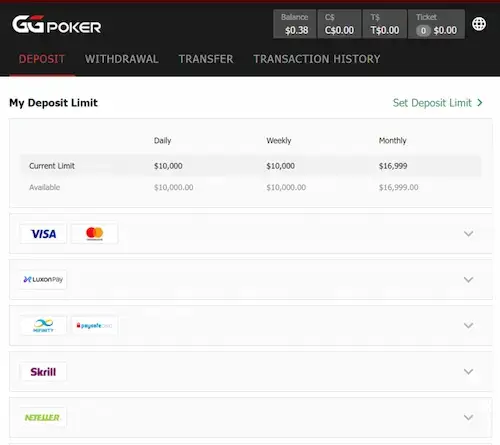Click the Ticket $0.00 box

coord(436,24)
